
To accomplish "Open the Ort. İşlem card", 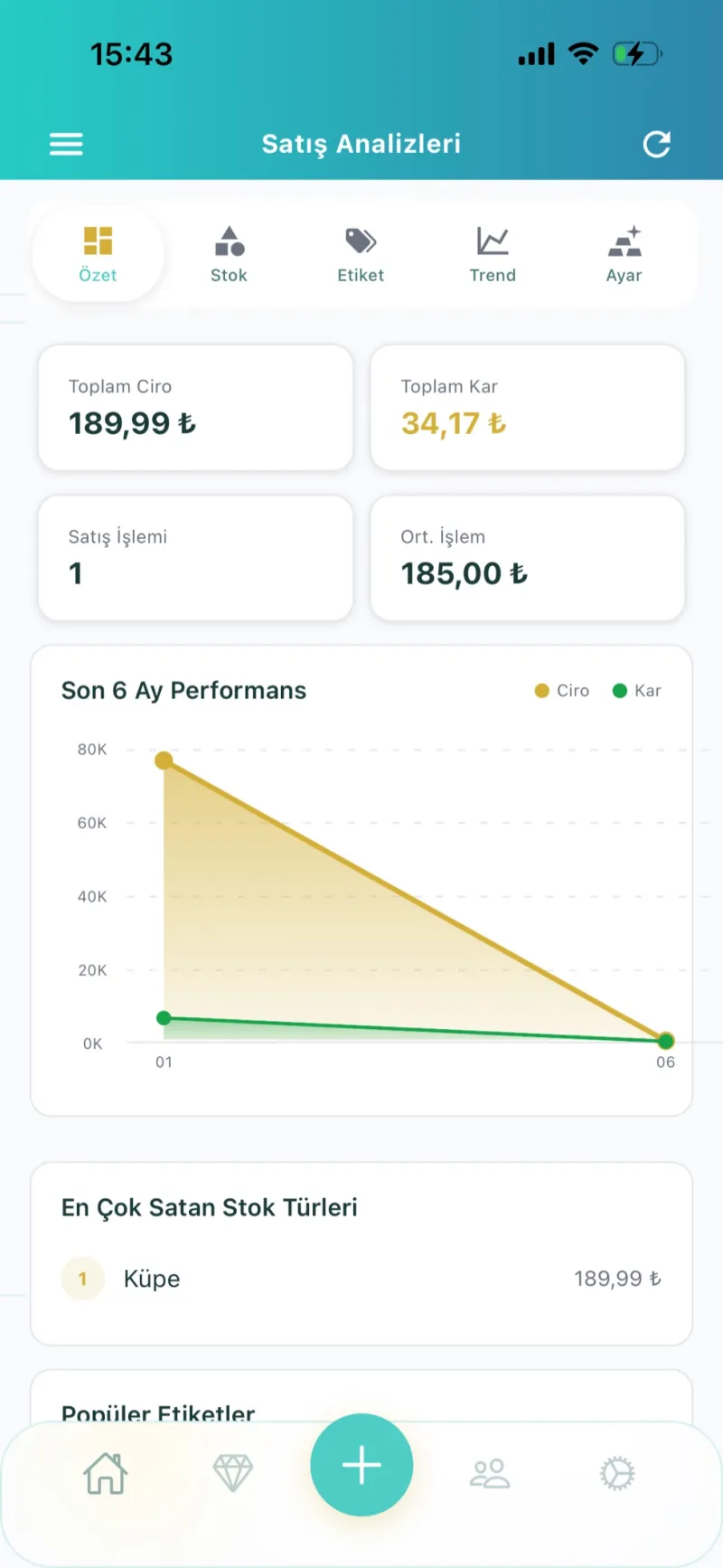I will point(528,558).
